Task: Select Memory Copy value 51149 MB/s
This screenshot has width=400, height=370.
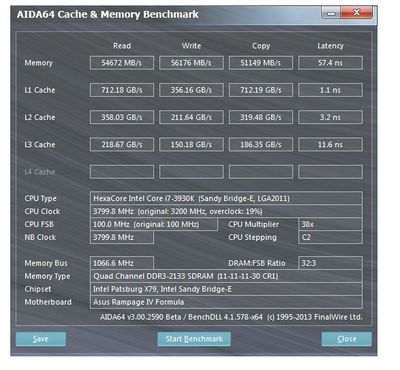Action: (261, 63)
